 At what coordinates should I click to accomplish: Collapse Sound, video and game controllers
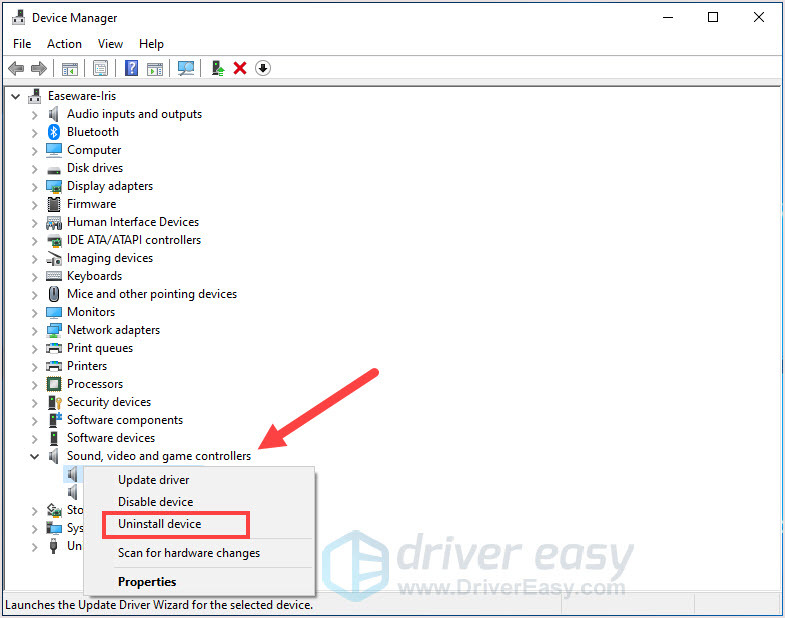[x=35, y=456]
